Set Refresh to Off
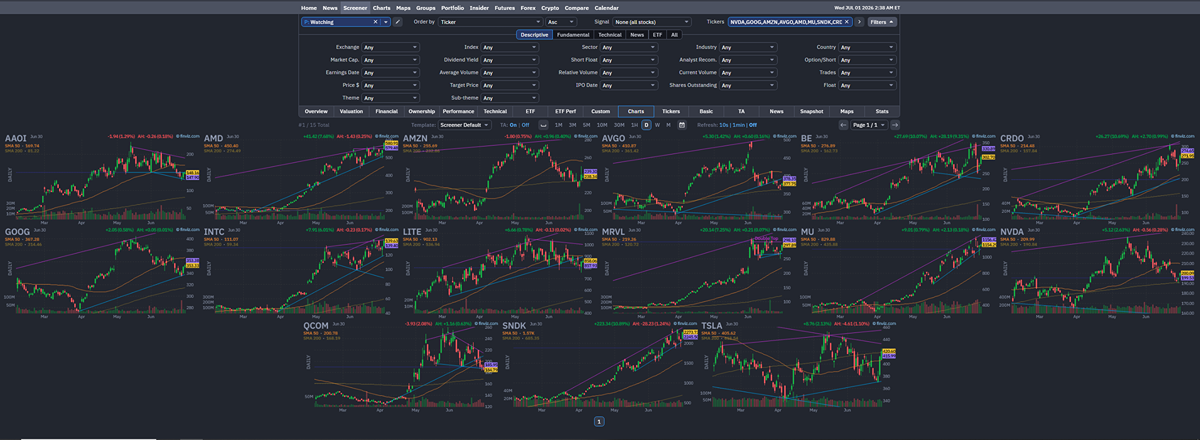Viewport: 1200px width, 440px height. 753,124
